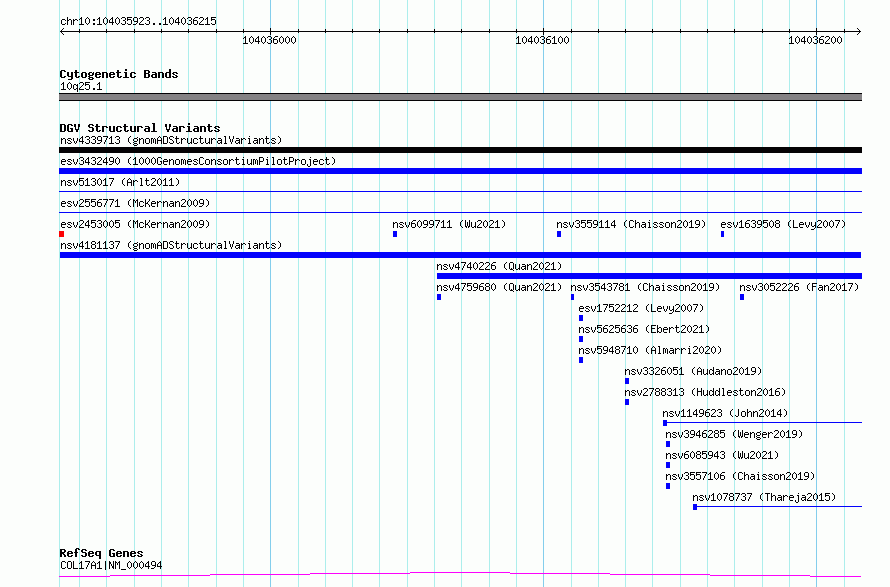Select the nsv6085943 blue marker

click(x=668, y=465)
